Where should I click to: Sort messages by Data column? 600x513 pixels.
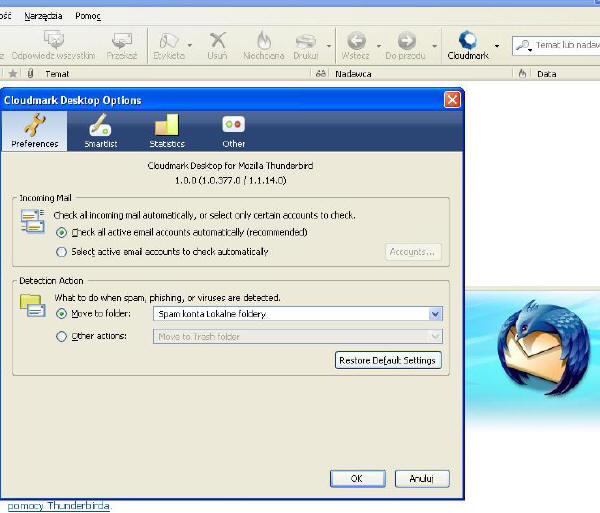pos(546,74)
